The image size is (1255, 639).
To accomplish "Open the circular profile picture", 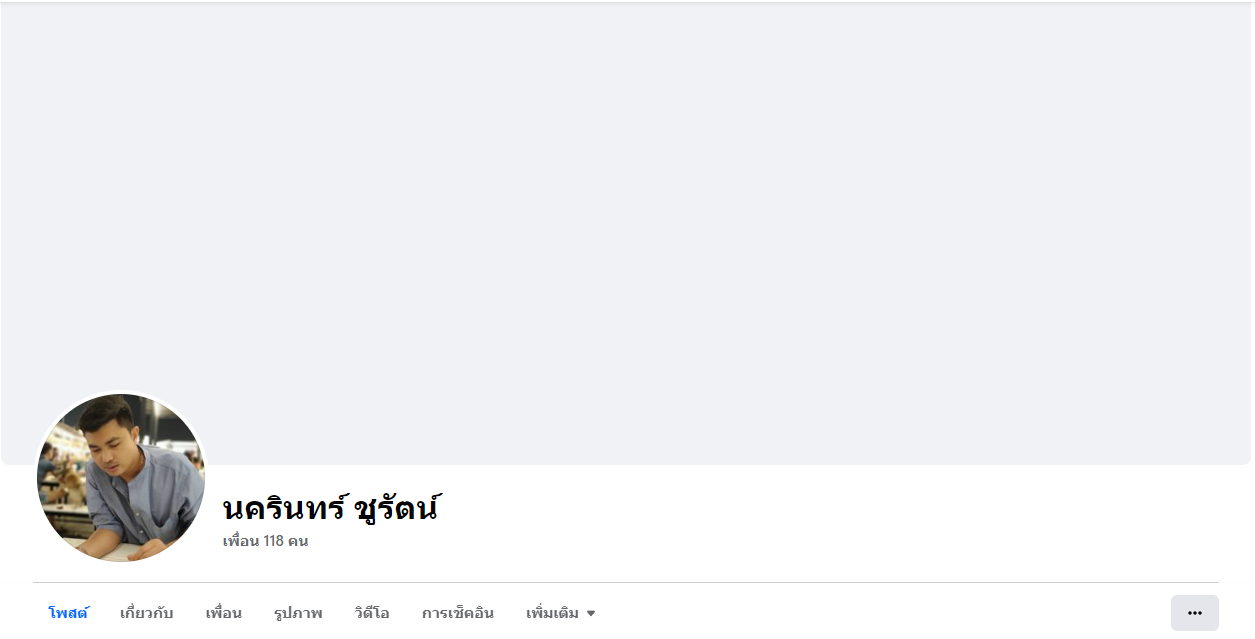I will 121,478.
